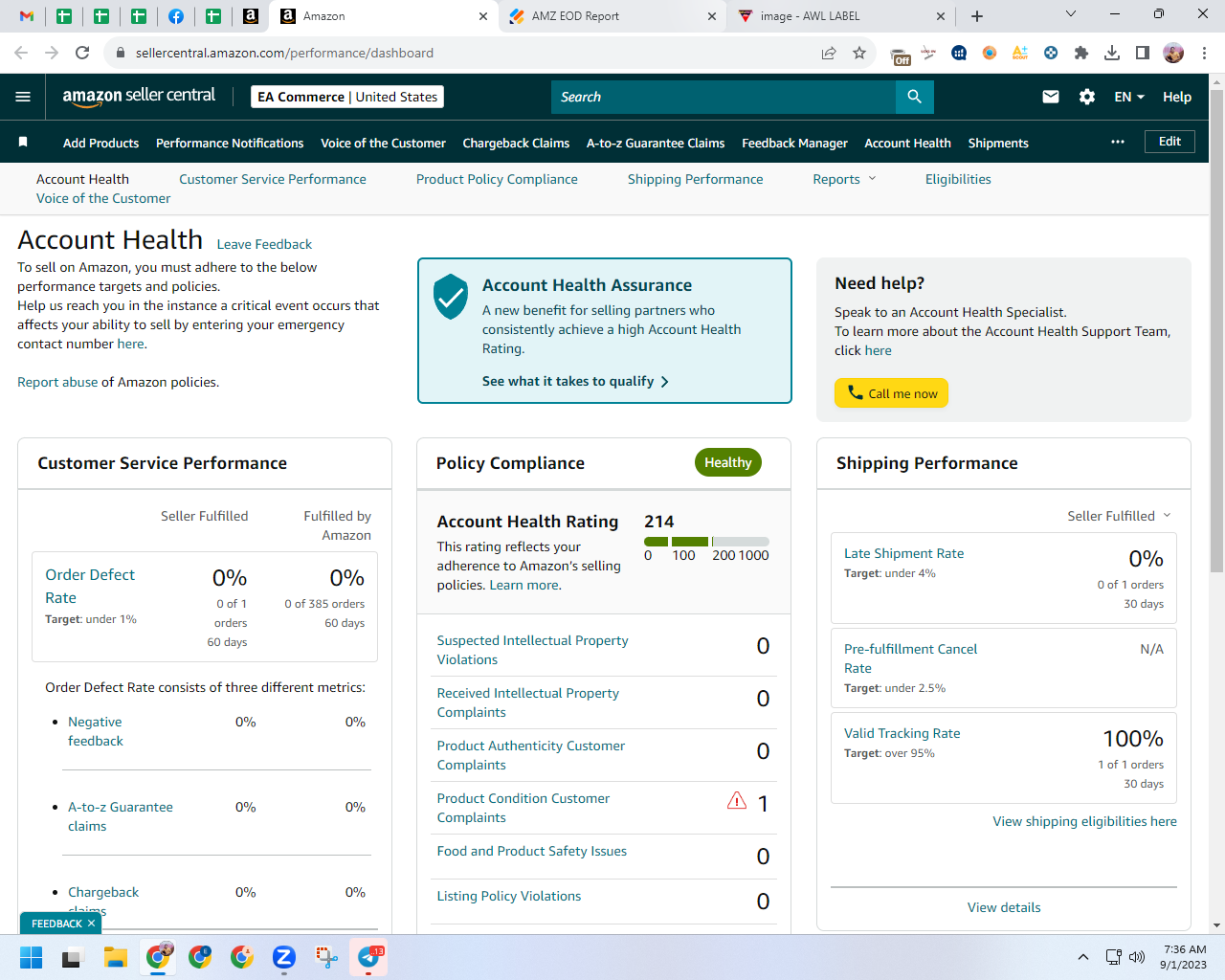
Task: Toggle the Chrome side panel icon
Action: [x=1143, y=53]
